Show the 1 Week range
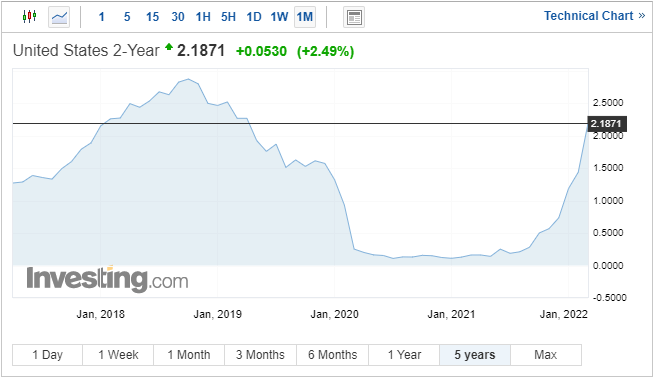Viewport: 654px width, 379px height. tap(118, 355)
